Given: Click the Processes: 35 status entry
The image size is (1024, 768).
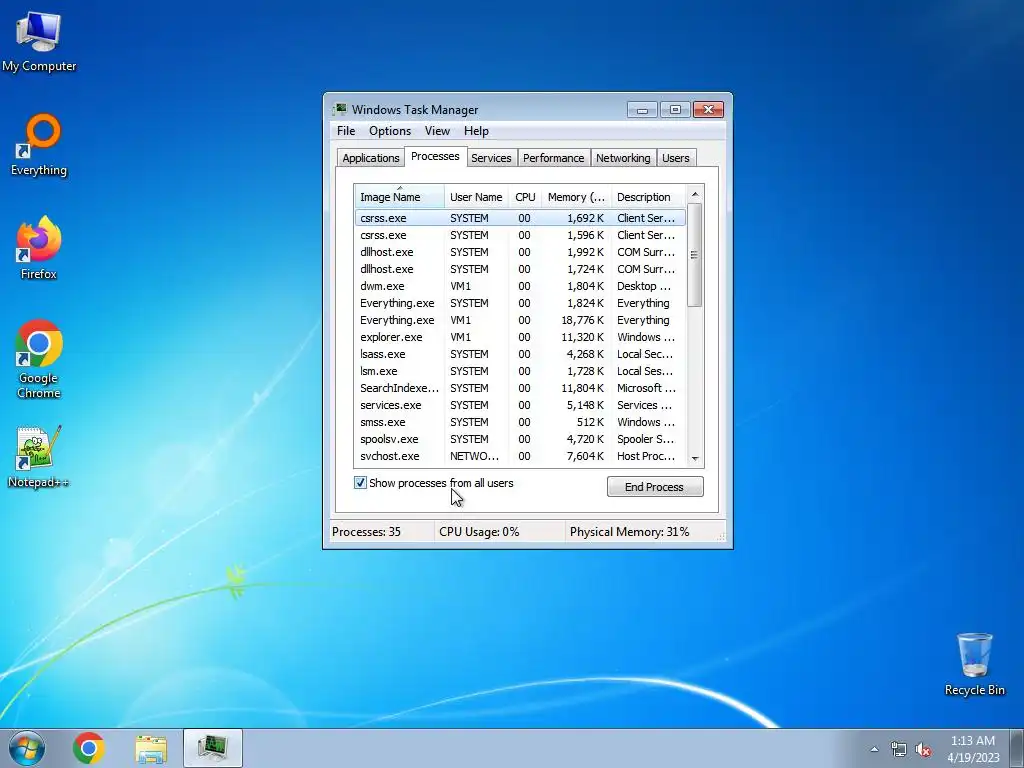Looking at the screenshot, I should pos(381,532).
